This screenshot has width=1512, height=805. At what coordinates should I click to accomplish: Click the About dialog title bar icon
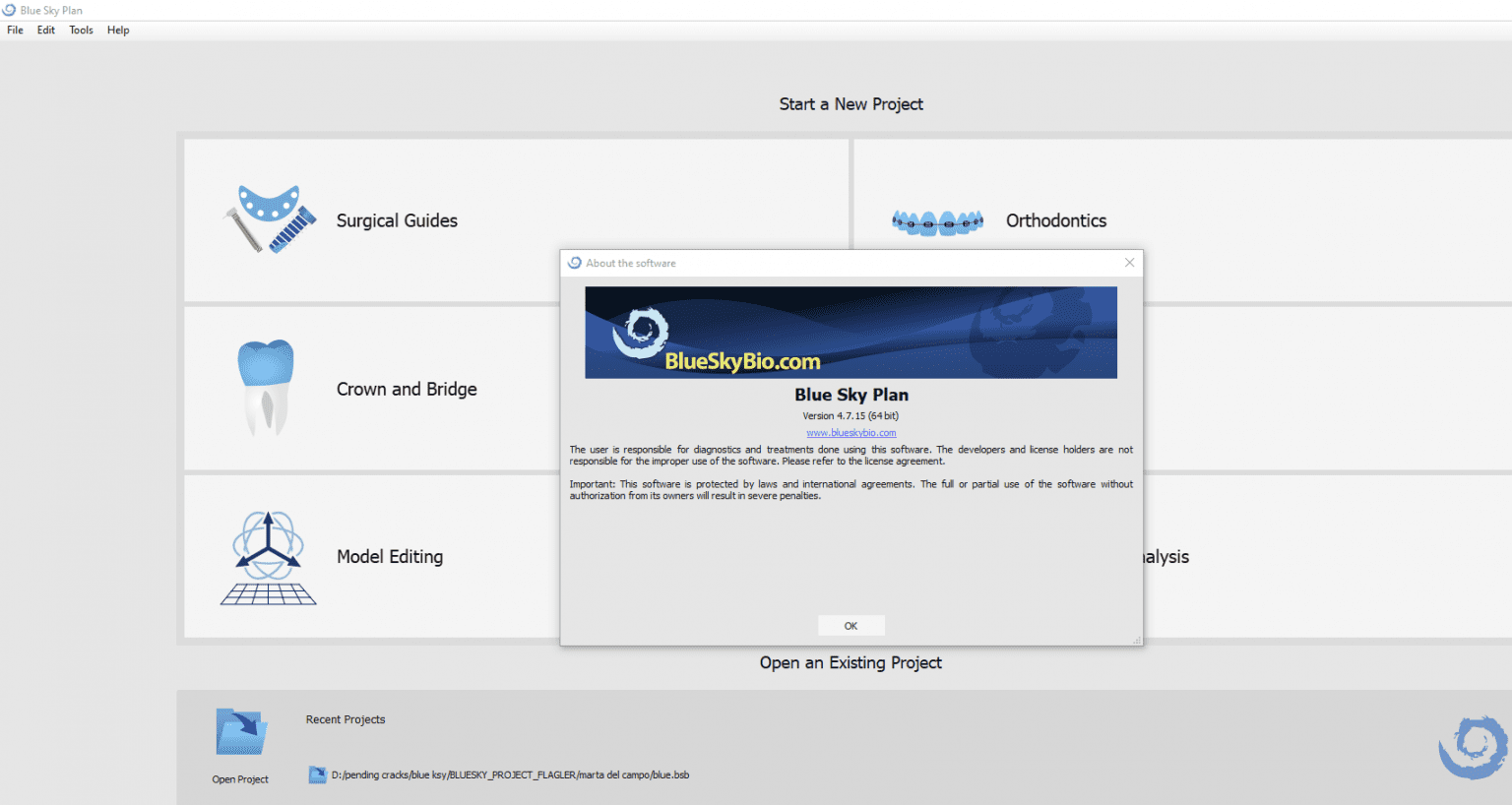point(574,263)
